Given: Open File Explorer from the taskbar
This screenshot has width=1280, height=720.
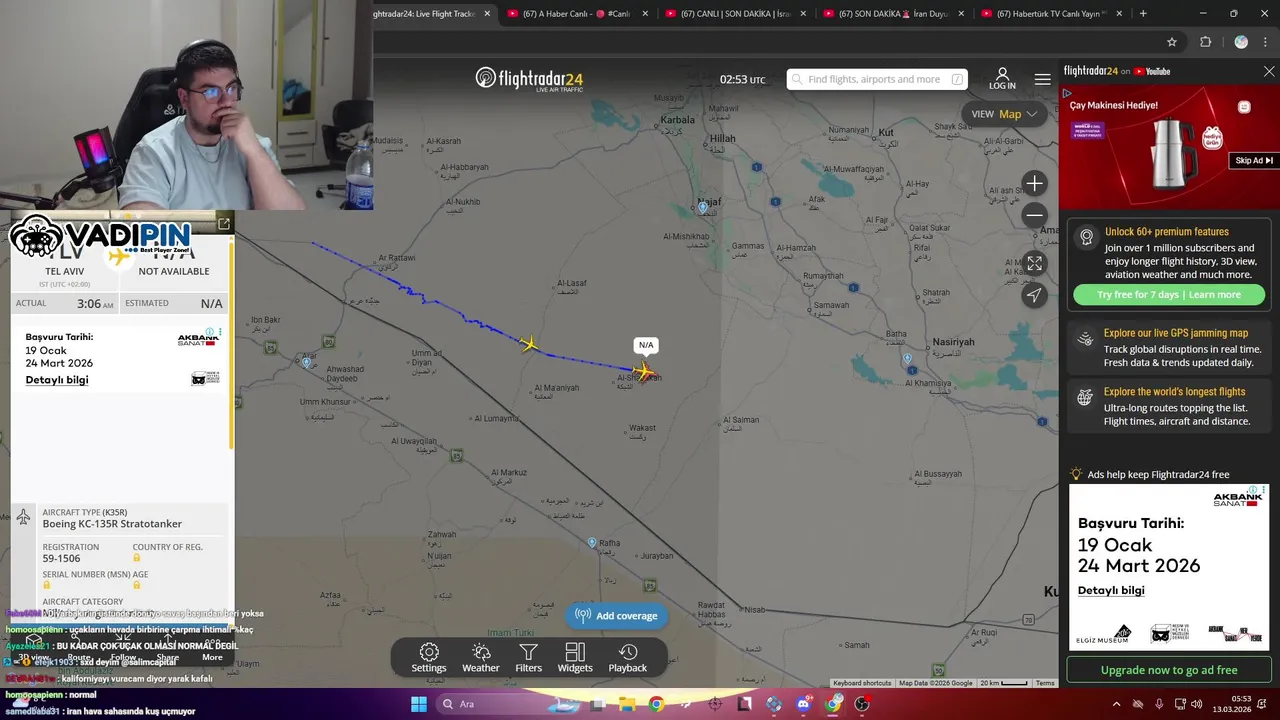Looking at the screenshot, I should click(x=626, y=704).
